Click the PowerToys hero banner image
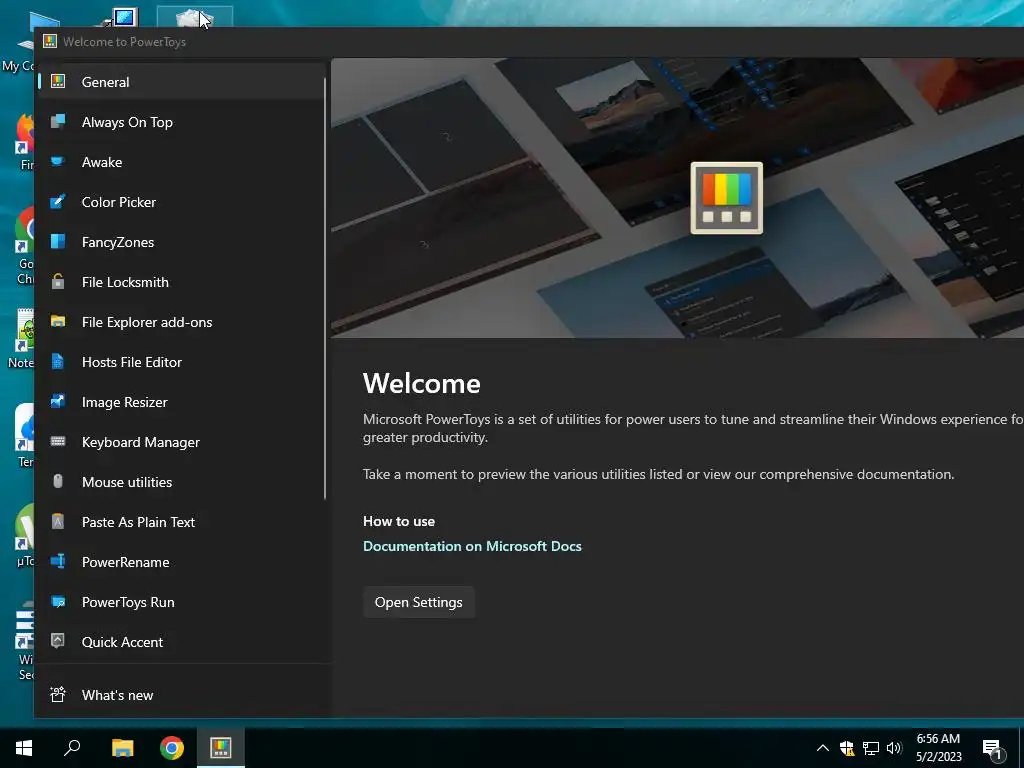Viewport: 1024px width, 768px height. 677,198
